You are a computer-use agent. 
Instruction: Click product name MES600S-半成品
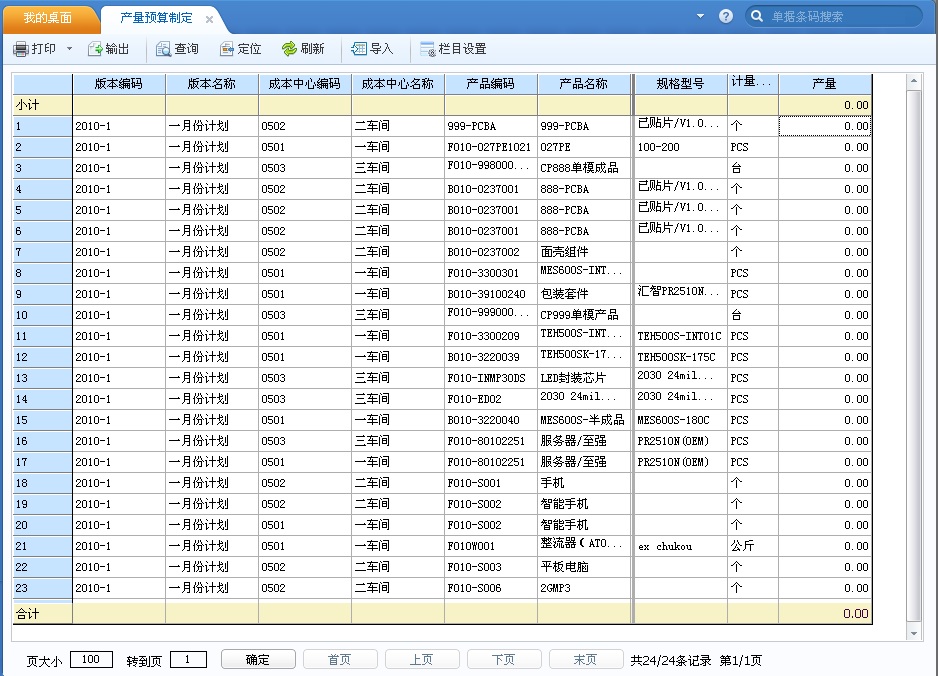582,420
